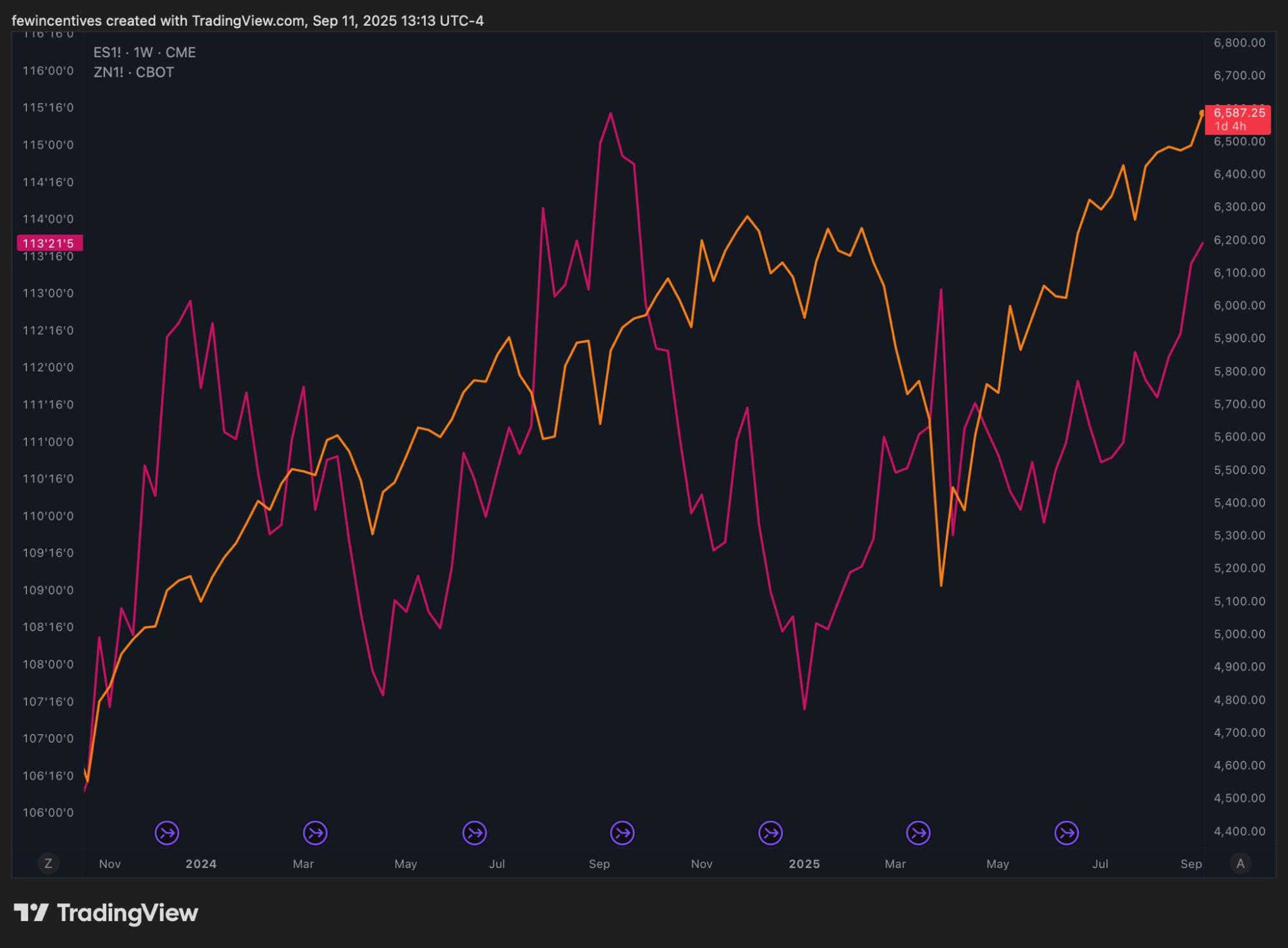The height and width of the screenshot is (948, 1288).
Task: Click the June 2025 contract rollover icon
Action: (1066, 833)
